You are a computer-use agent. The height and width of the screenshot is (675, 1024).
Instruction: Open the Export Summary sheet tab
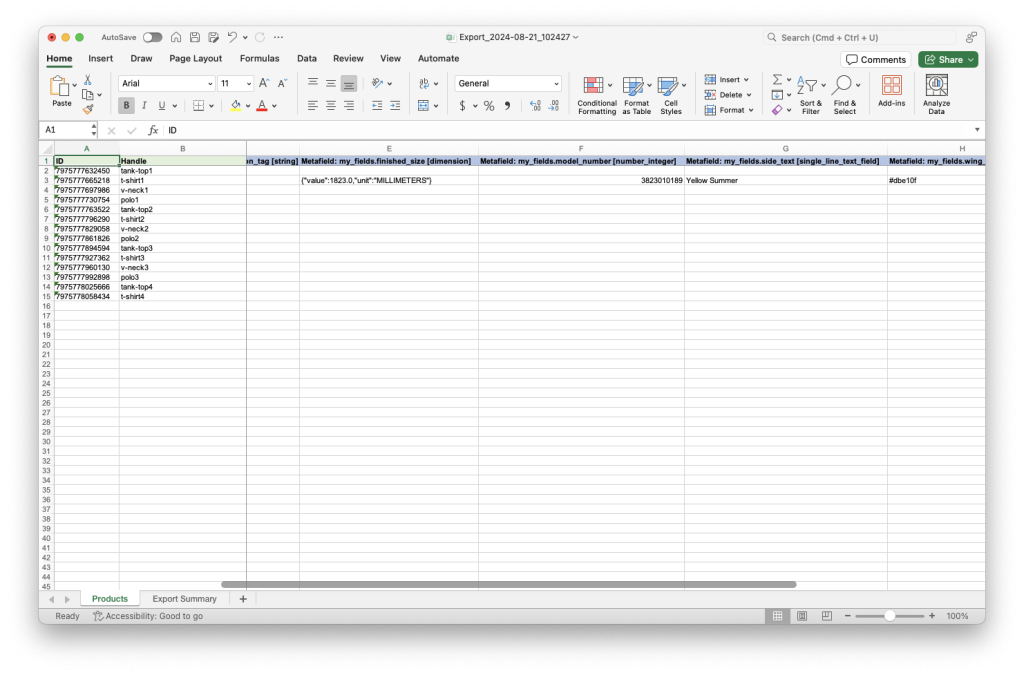click(184, 598)
